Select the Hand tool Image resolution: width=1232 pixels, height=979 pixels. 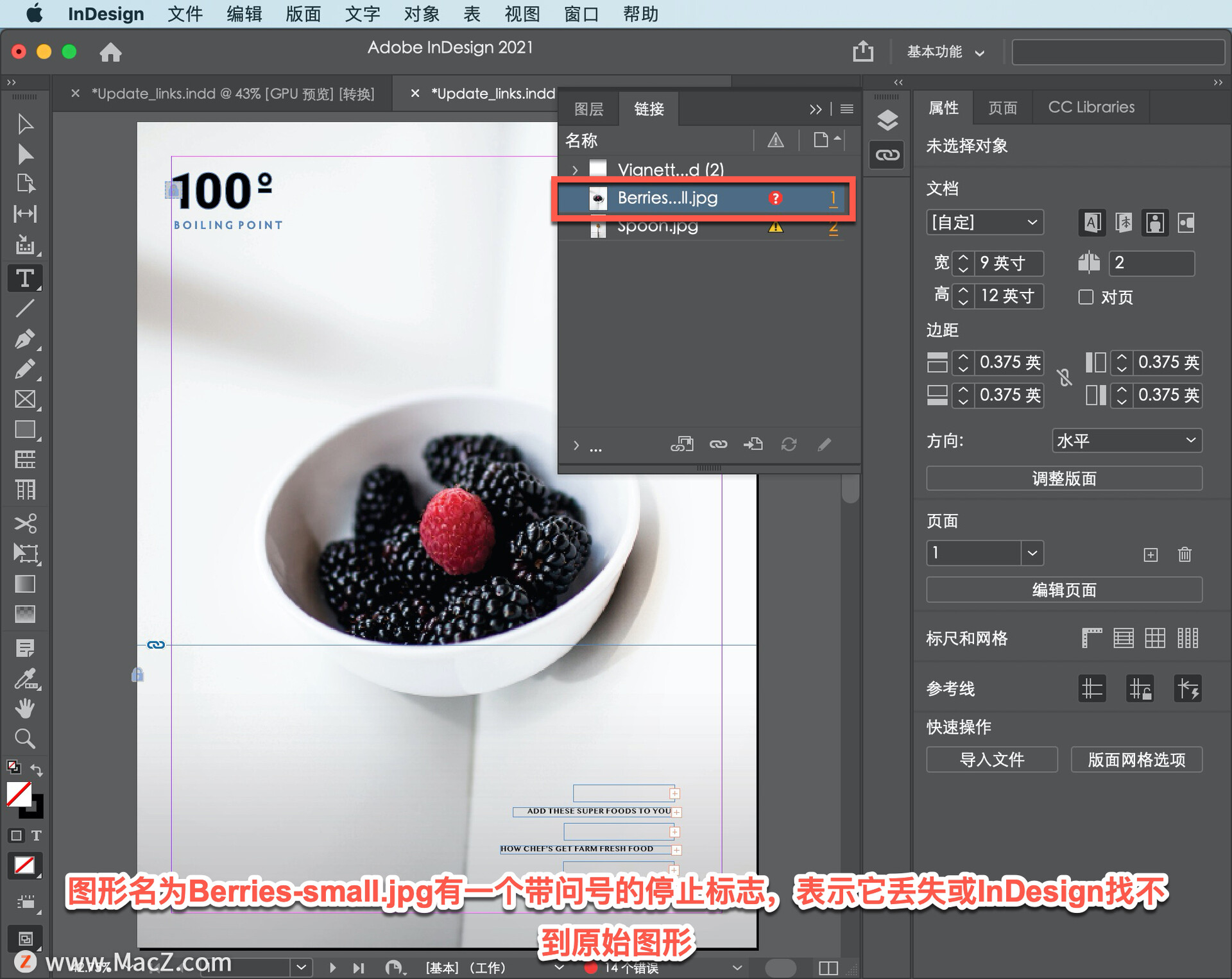24,708
